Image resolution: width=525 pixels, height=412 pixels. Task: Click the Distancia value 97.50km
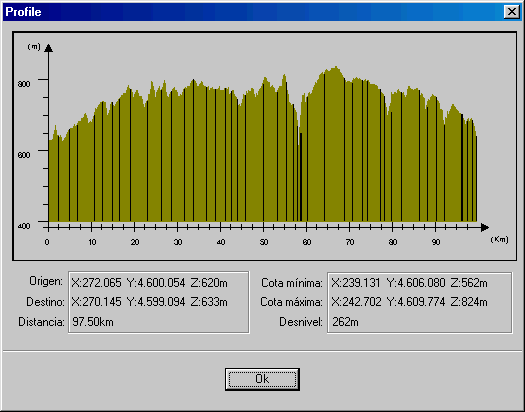(x=93, y=322)
